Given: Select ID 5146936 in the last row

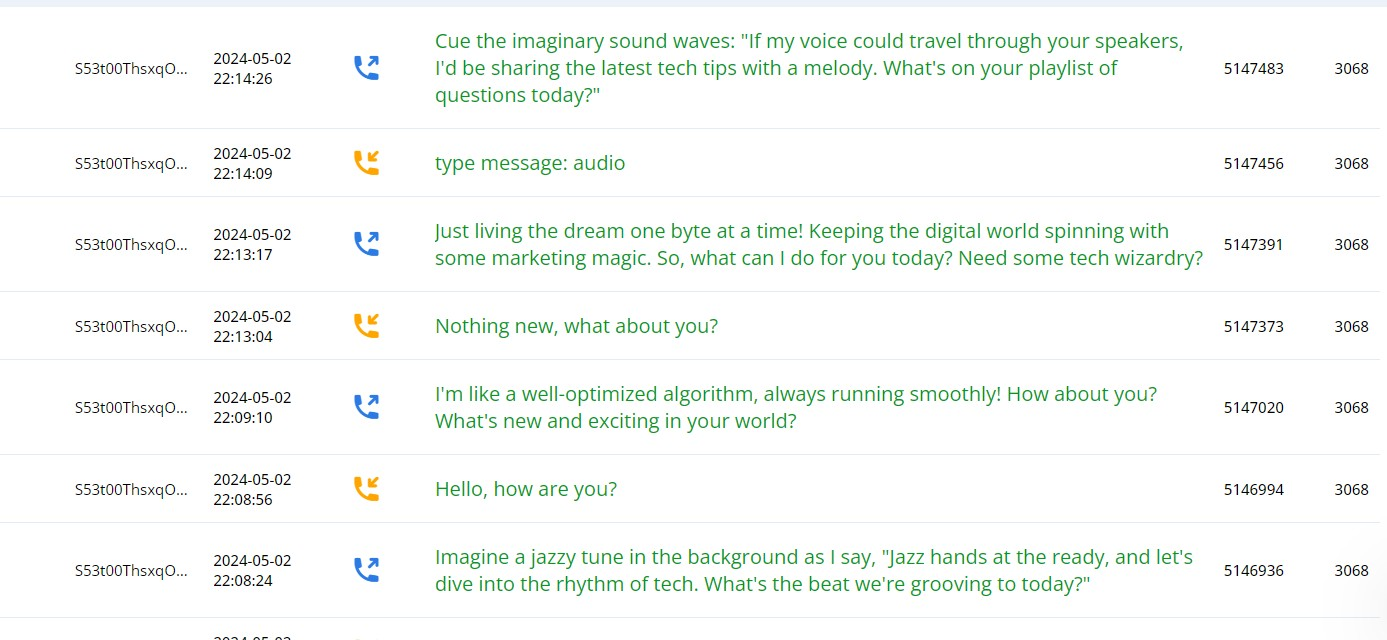Looking at the screenshot, I should pos(1254,570).
